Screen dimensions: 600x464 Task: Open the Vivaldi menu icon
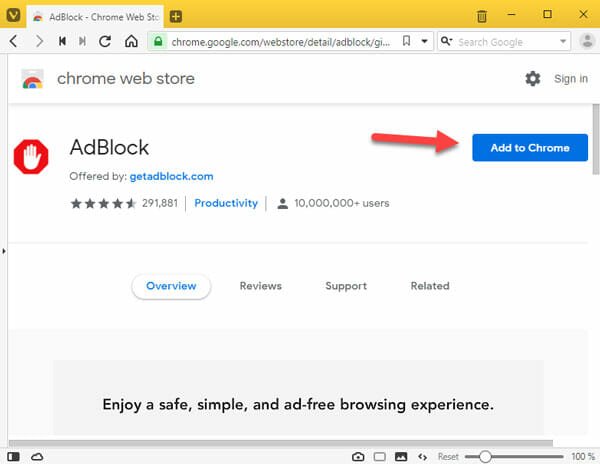[13, 16]
